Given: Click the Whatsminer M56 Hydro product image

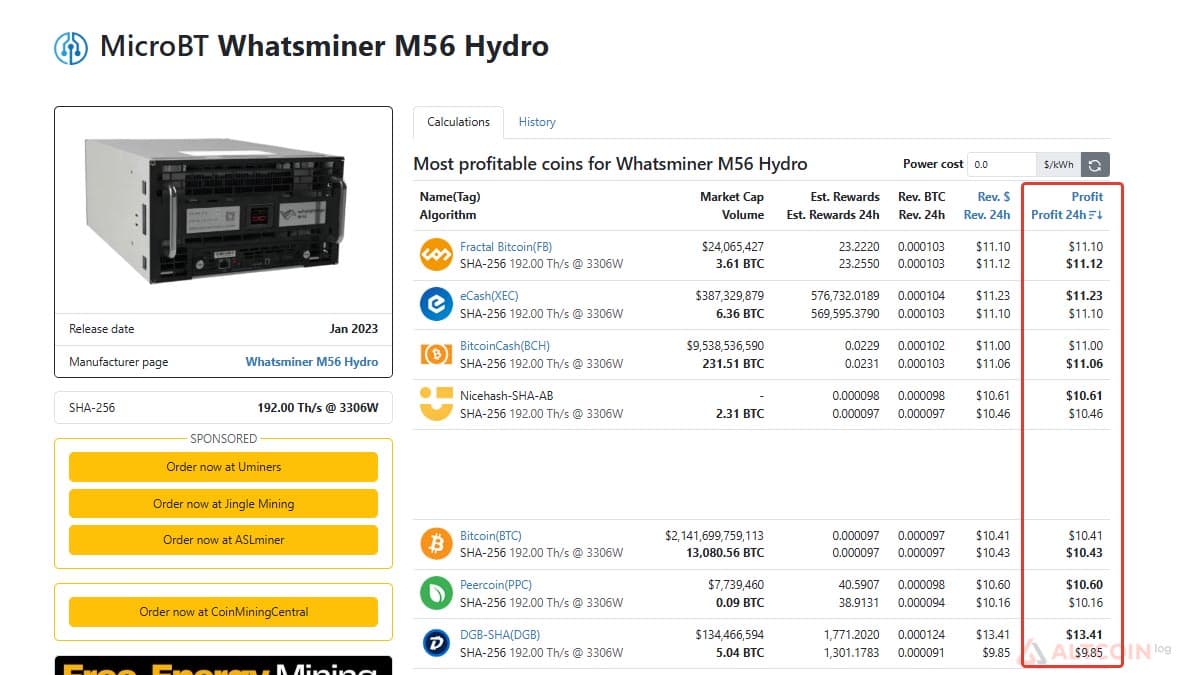Looking at the screenshot, I should [x=216, y=210].
